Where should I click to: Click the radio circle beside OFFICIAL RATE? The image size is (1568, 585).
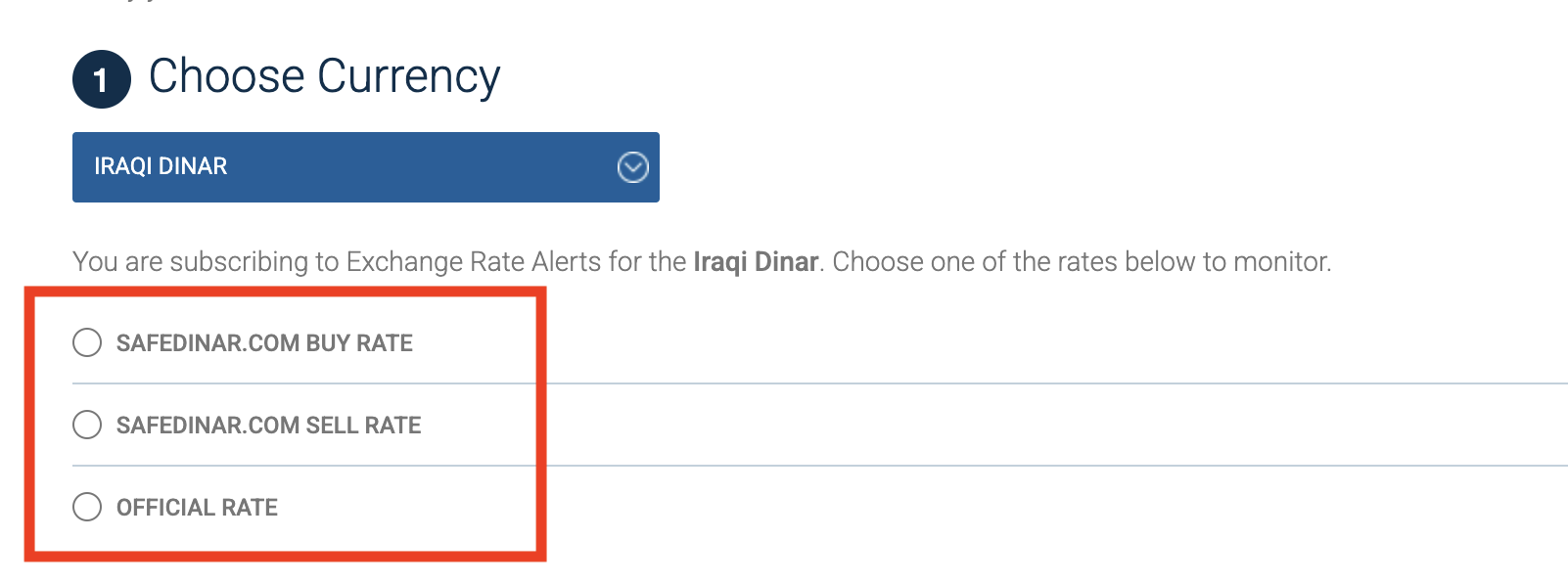click(89, 507)
